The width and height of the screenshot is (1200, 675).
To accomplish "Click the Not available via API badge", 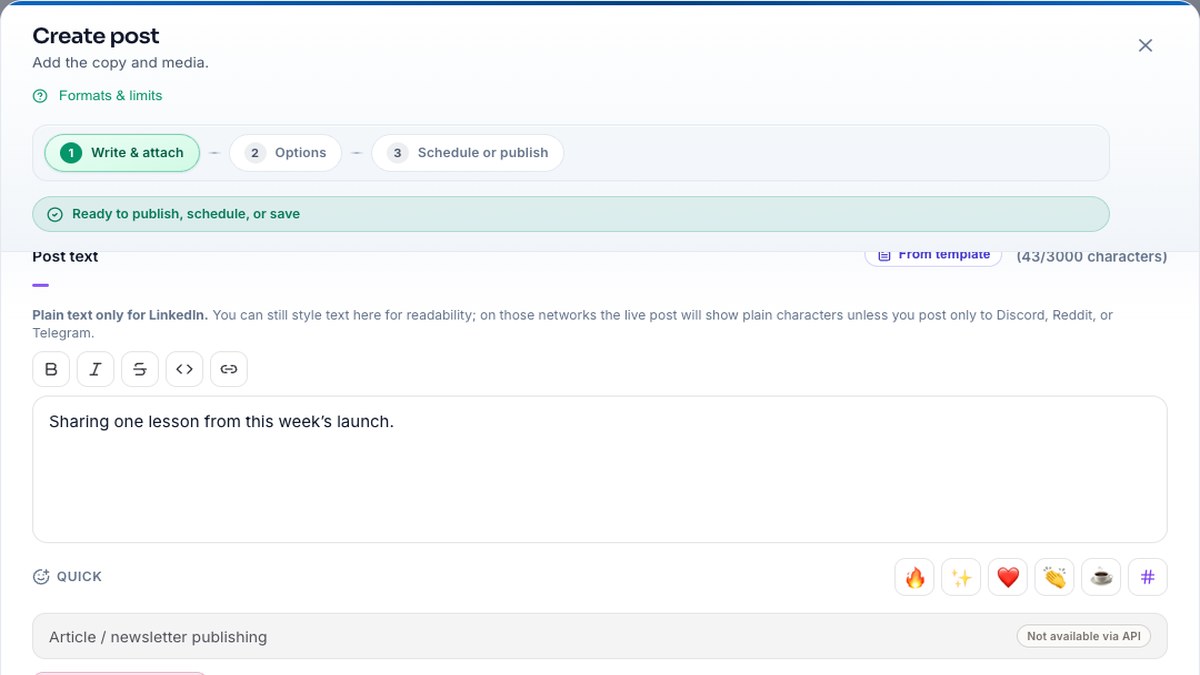I will point(1084,636).
